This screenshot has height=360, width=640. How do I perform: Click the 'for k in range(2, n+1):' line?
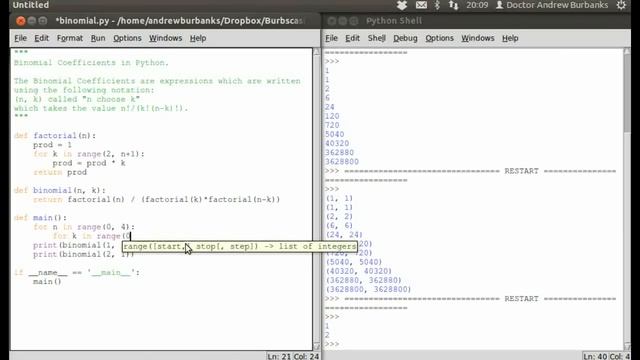[x=89, y=154]
